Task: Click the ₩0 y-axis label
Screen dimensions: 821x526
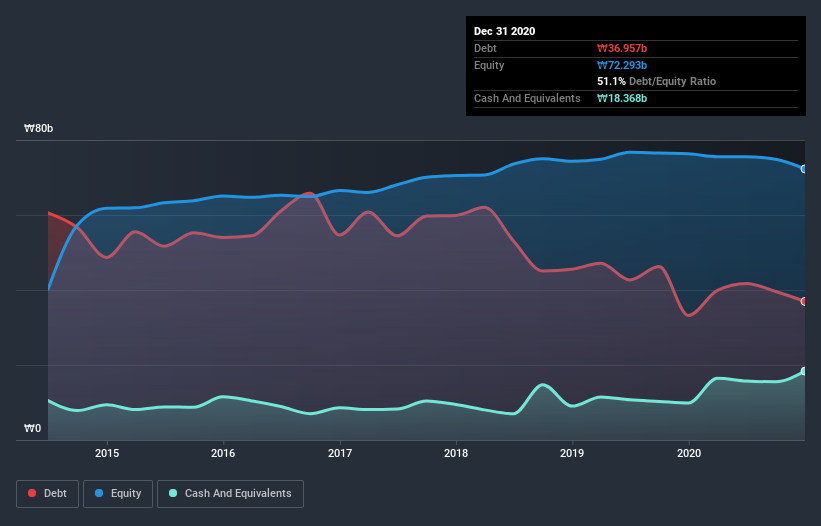Action: (32, 429)
